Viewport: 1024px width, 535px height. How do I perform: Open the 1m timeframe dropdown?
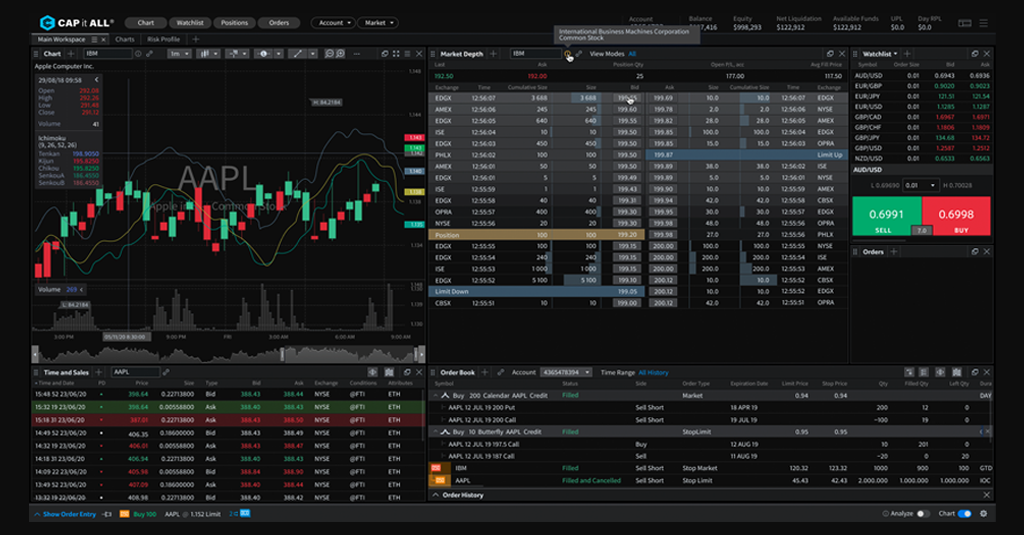click(178, 54)
